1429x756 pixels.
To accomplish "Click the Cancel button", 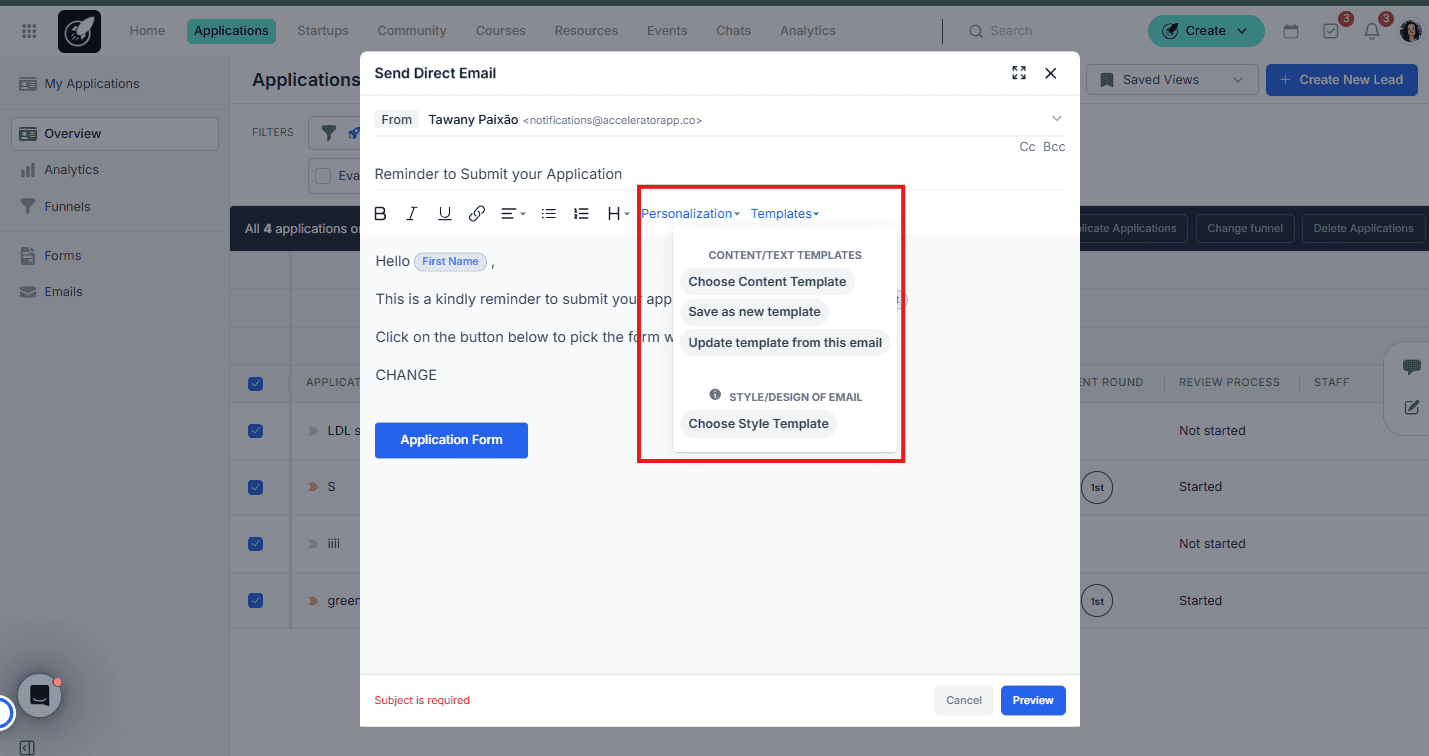I will pyautogui.click(x=964, y=700).
